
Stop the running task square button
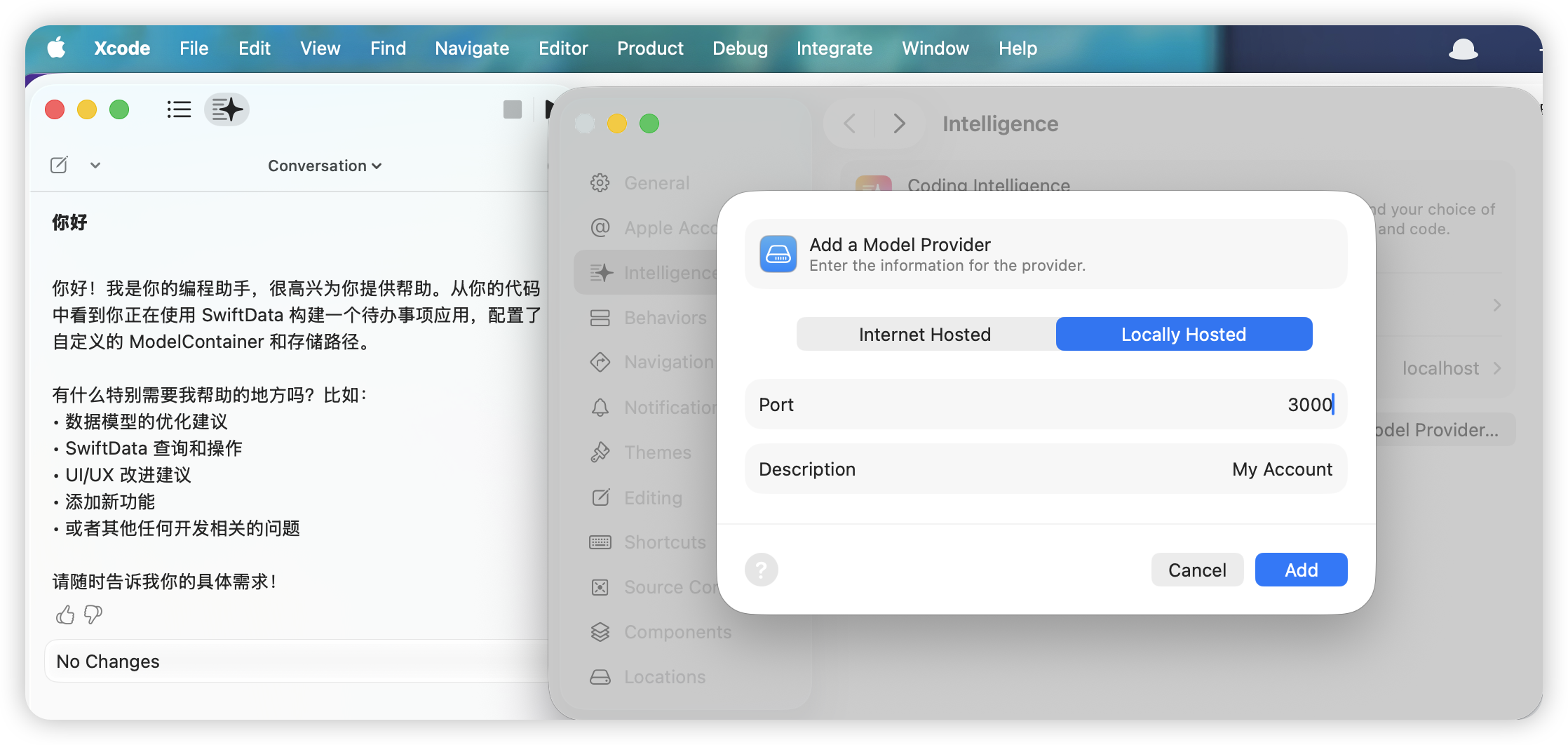(x=513, y=109)
